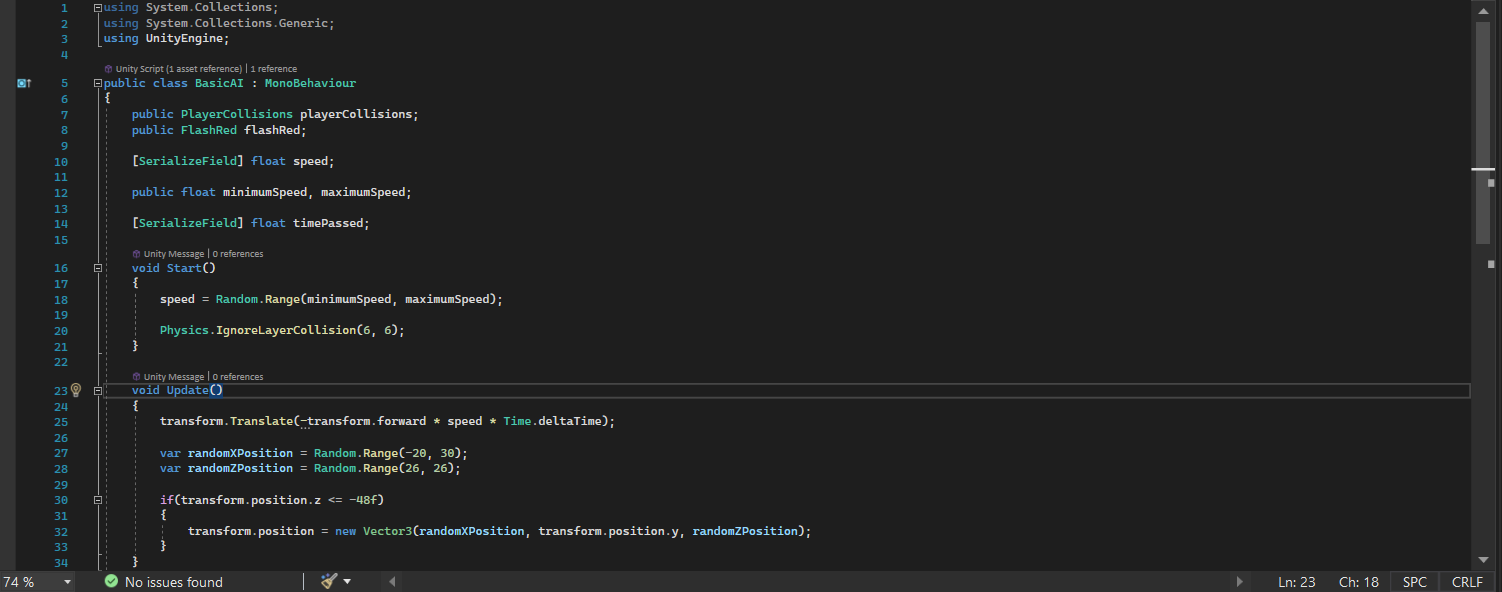This screenshot has width=1502, height=592.
Task: Collapse the Update() method region
Action: (97, 391)
